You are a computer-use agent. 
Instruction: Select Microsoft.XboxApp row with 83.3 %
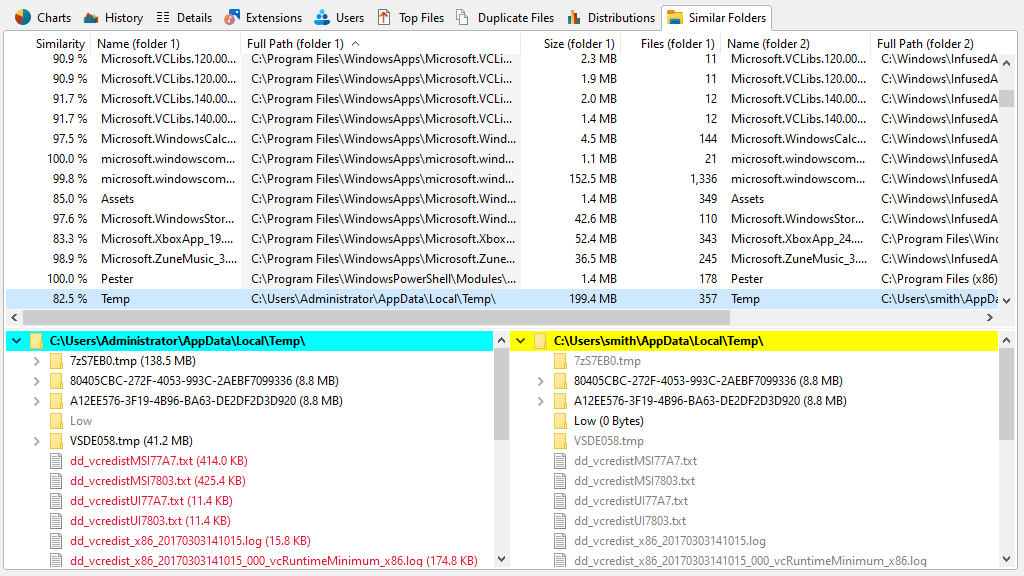click(x=502, y=239)
